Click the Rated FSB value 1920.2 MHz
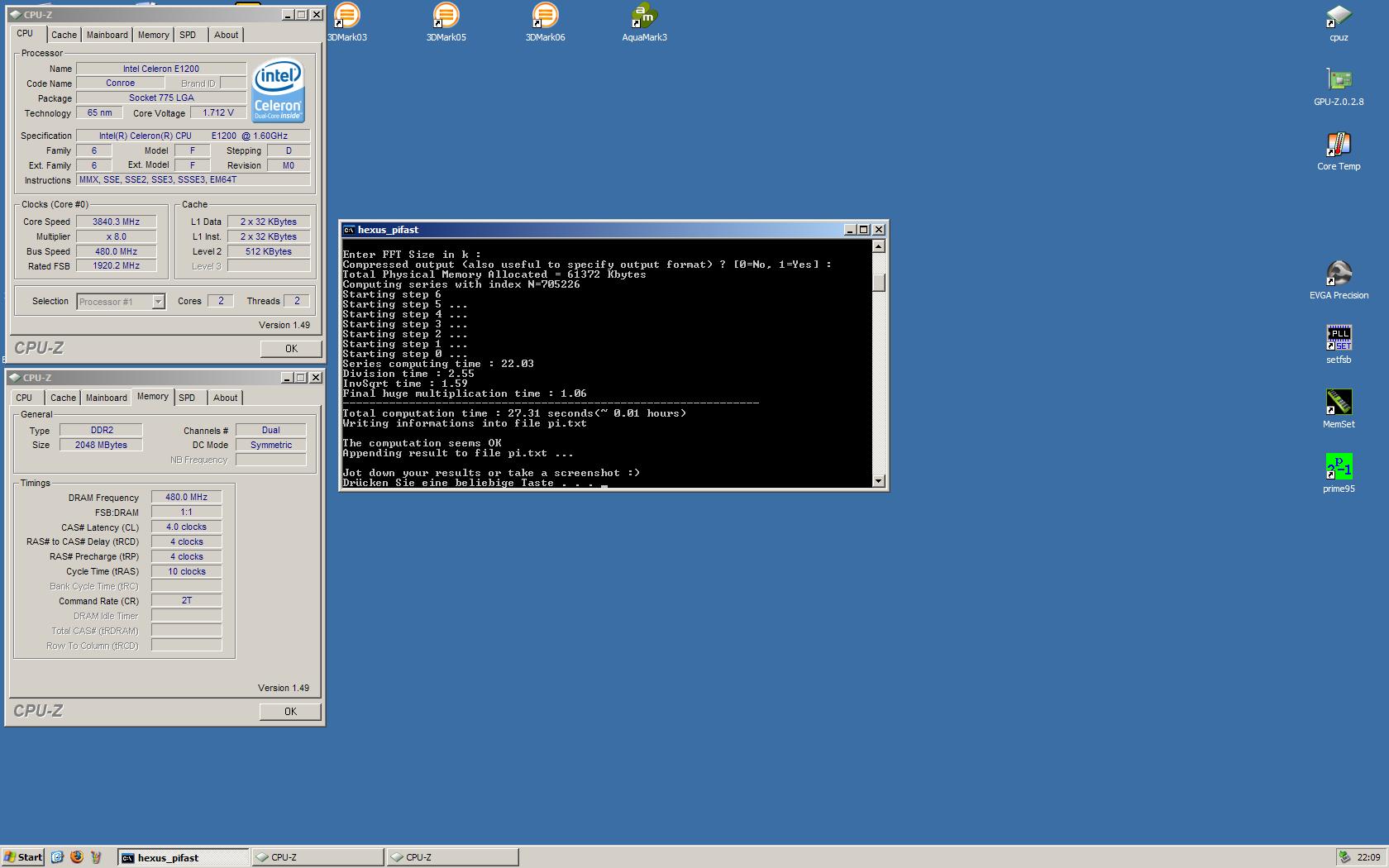The image size is (1389, 868). pos(116,266)
